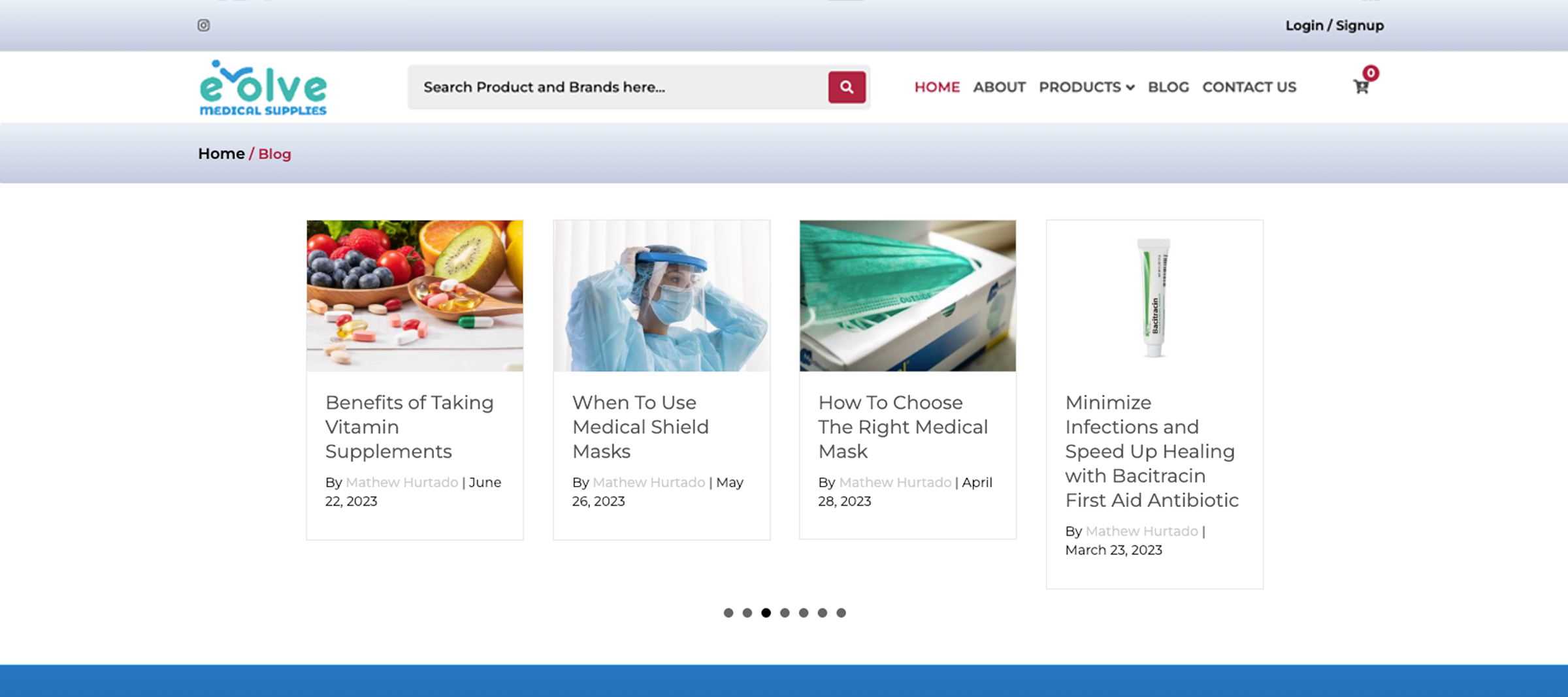Viewport: 1568px width, 697px height.
Task: Select the BLOG navigation tab
Action: pos(1168,87)
